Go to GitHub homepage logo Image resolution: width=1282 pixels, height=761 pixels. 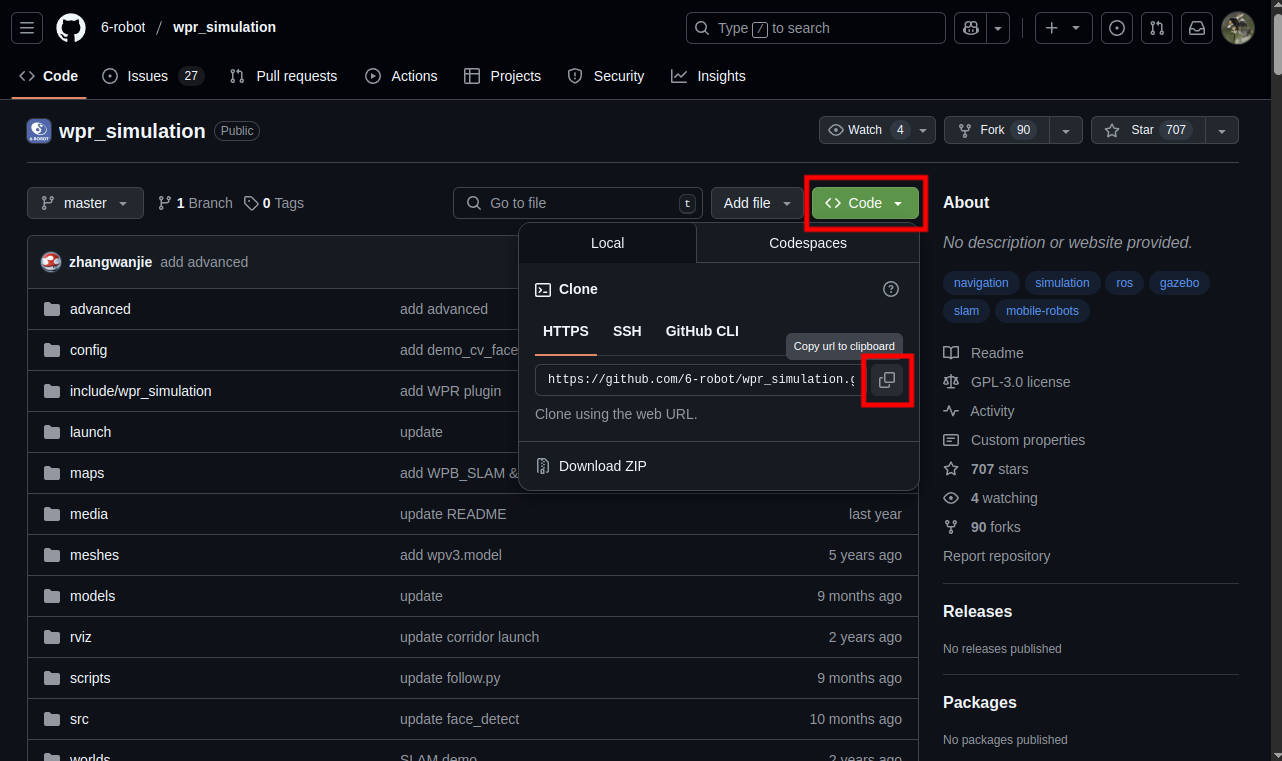click(x=71, y=28)
